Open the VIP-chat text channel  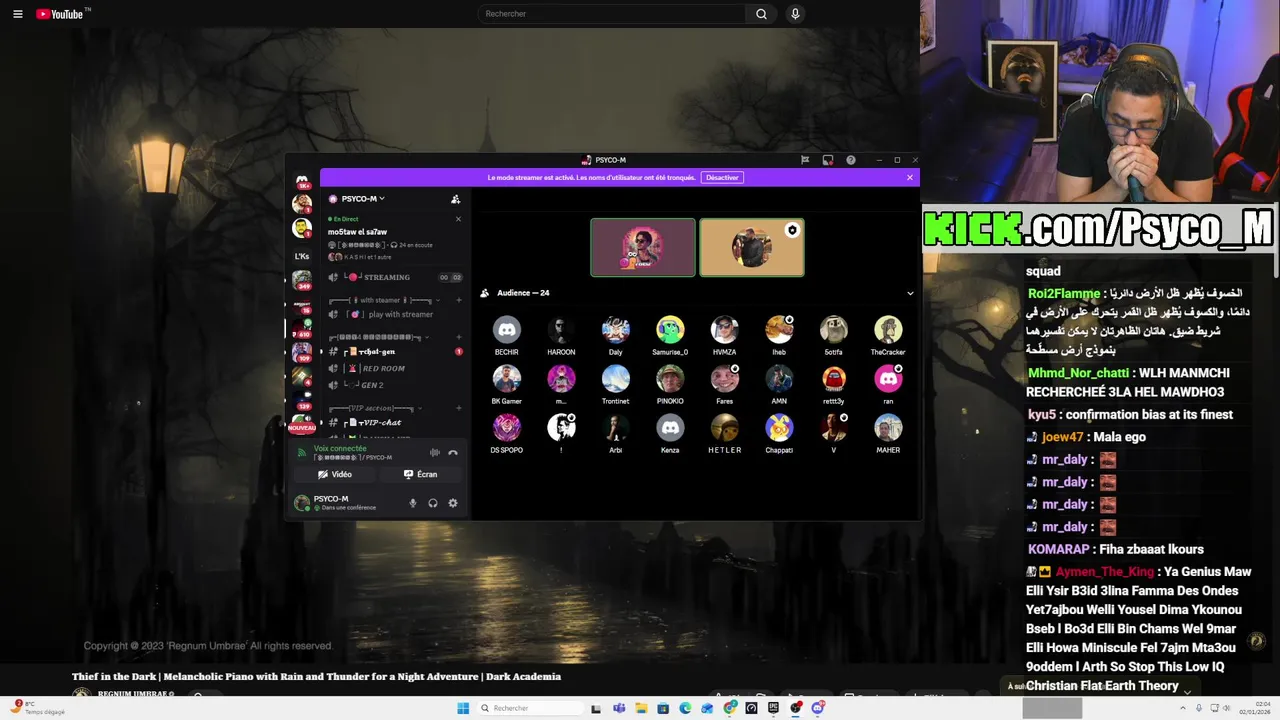tap(394, 423)
